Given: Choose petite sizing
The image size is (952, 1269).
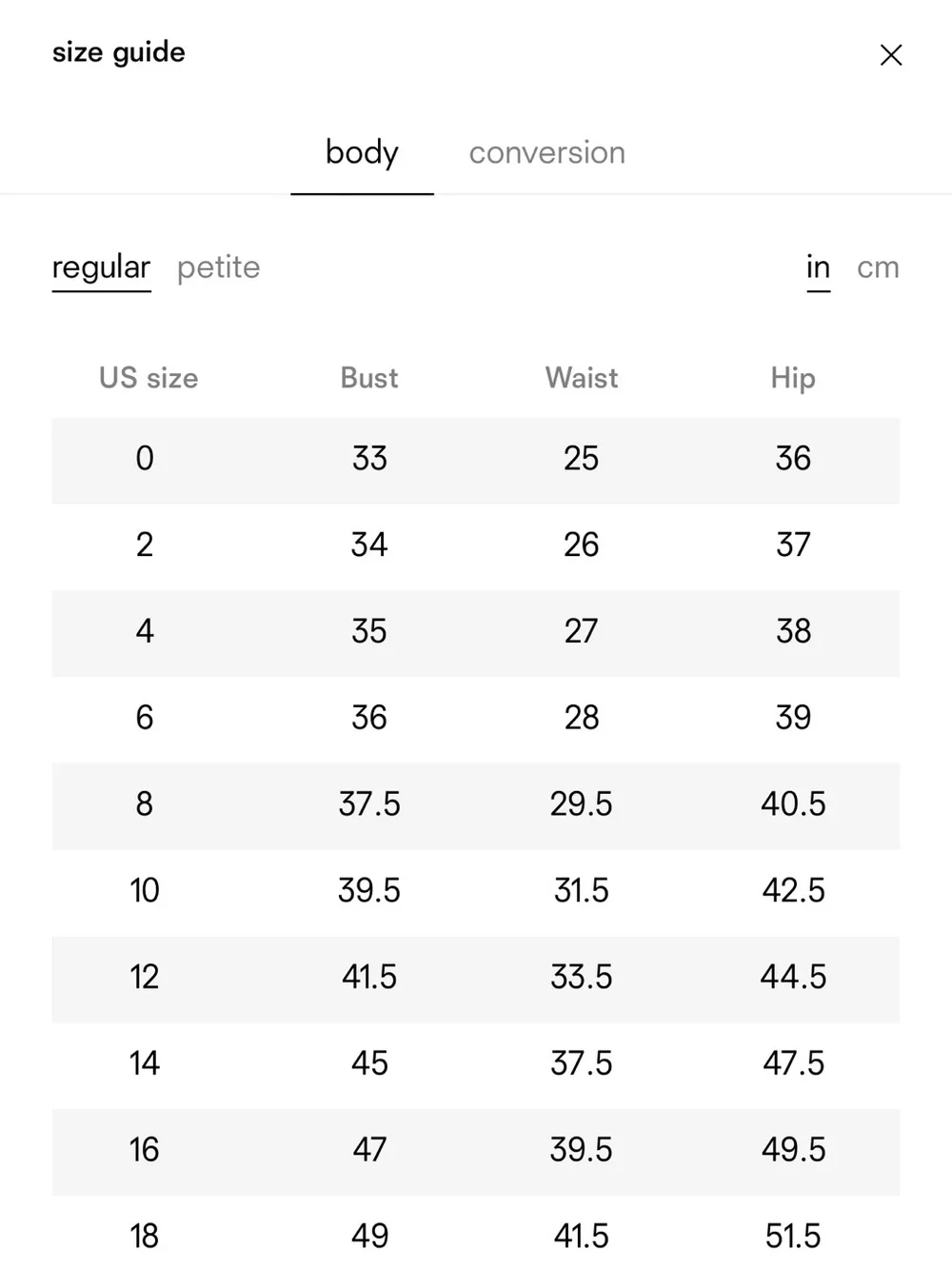Looking at the screenshot, I should tap(218, 268).
